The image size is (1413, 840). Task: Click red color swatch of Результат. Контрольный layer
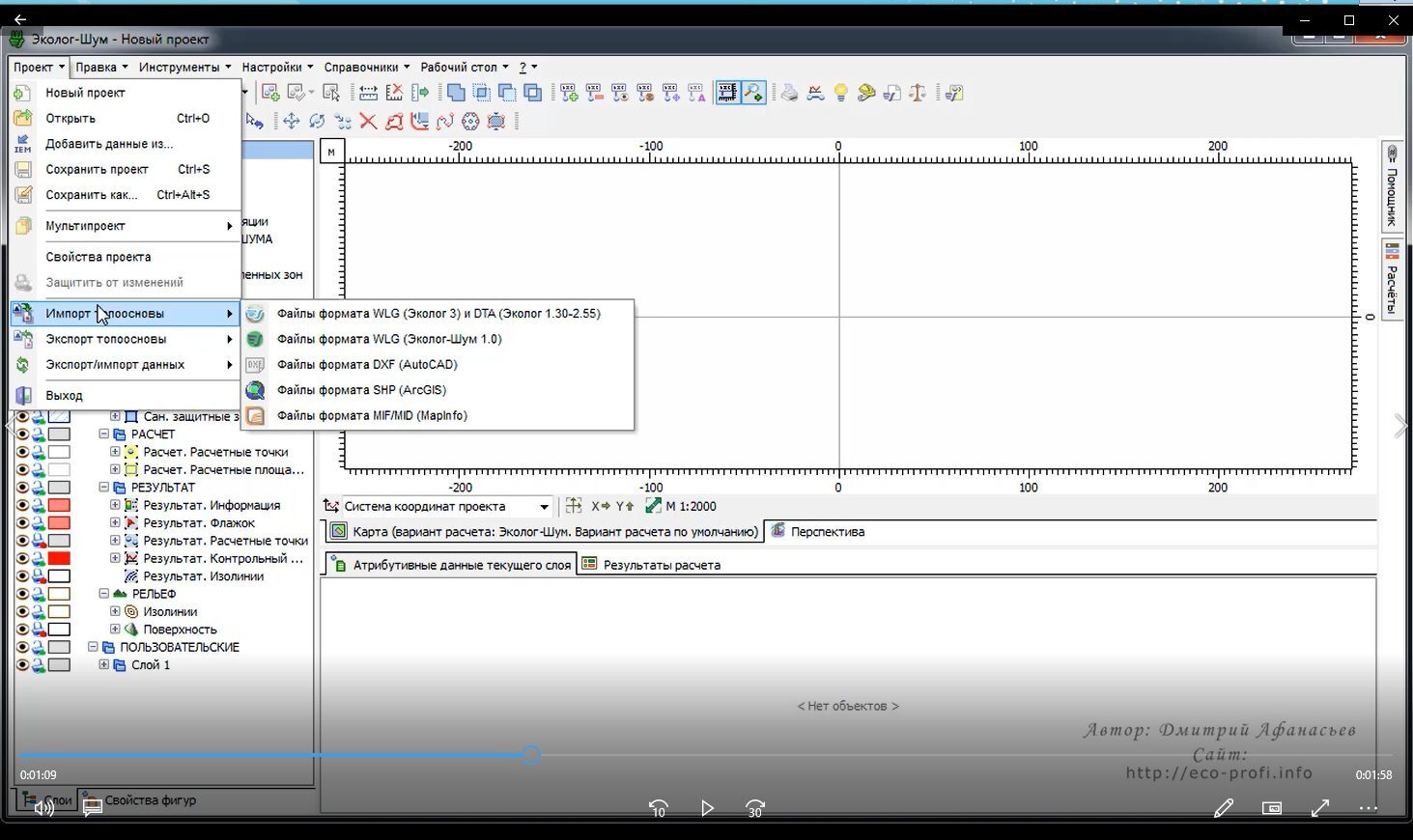59,559
